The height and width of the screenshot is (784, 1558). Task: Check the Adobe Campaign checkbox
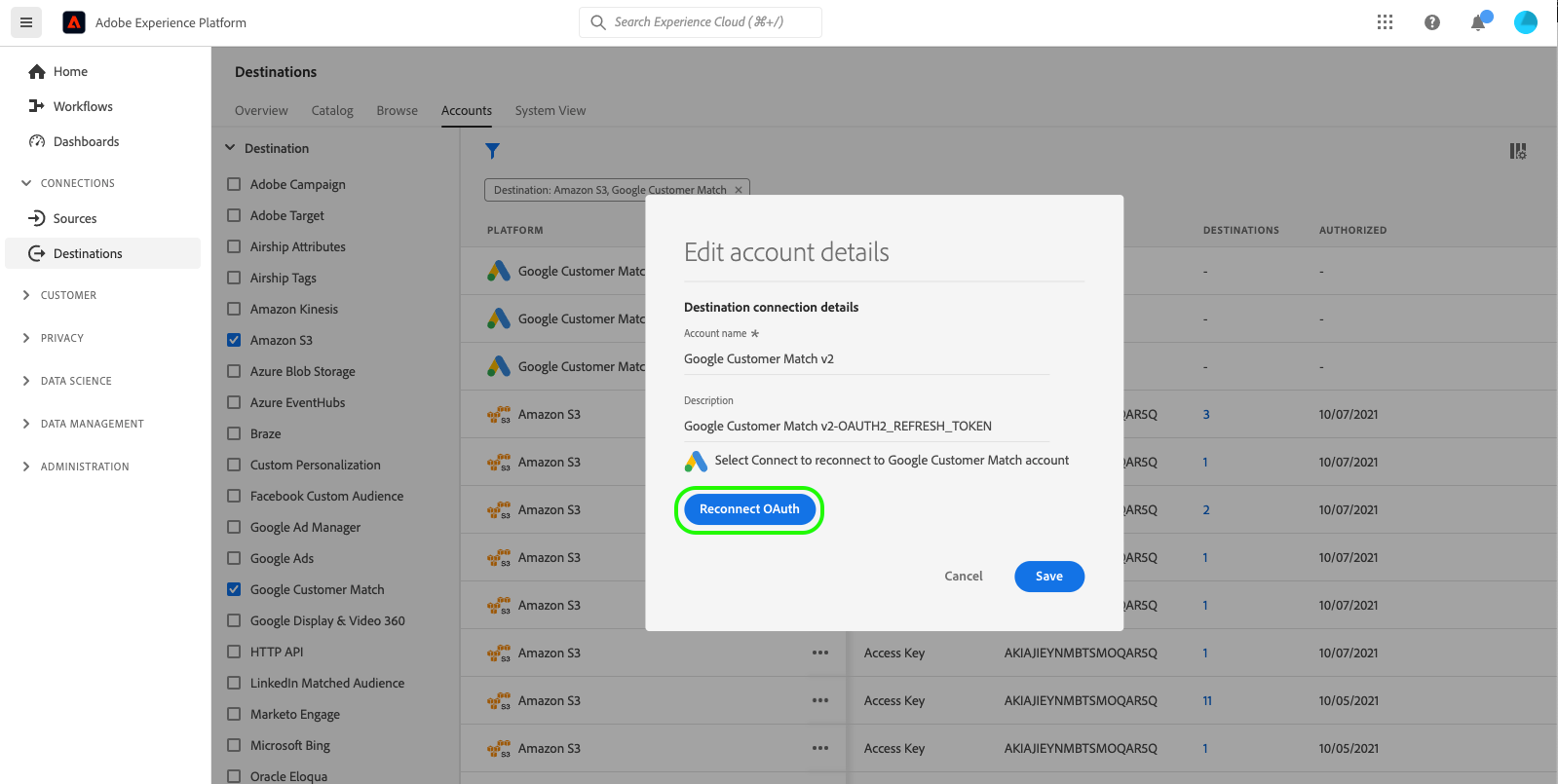tap(234, 184)
